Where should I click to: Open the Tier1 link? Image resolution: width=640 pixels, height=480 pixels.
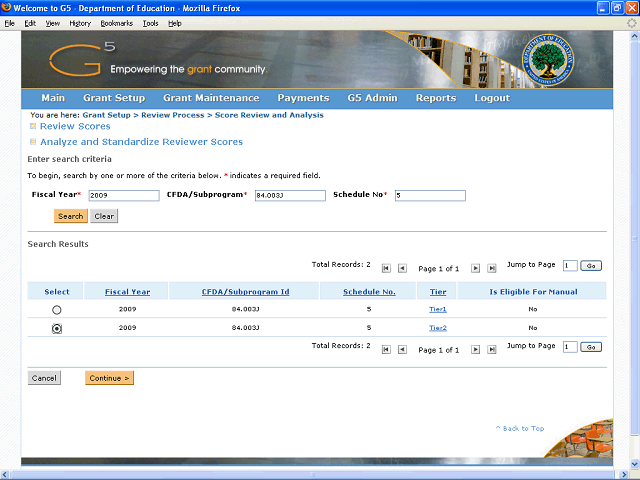click(x=438, y=309)
